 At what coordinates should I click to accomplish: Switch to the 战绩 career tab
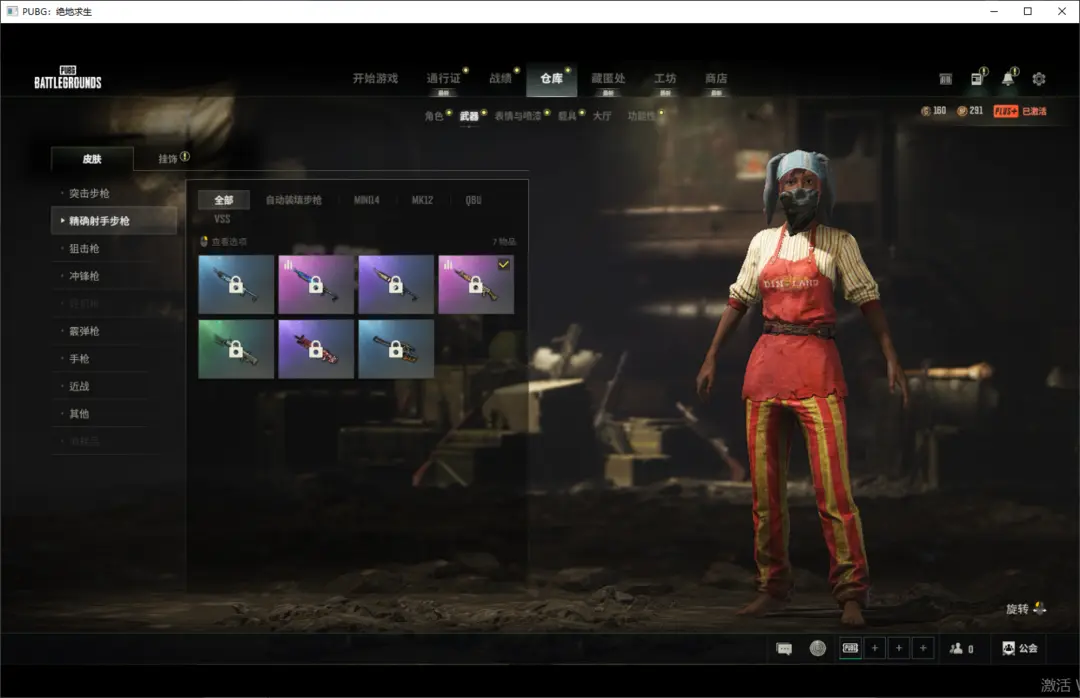tap(501, 79)
